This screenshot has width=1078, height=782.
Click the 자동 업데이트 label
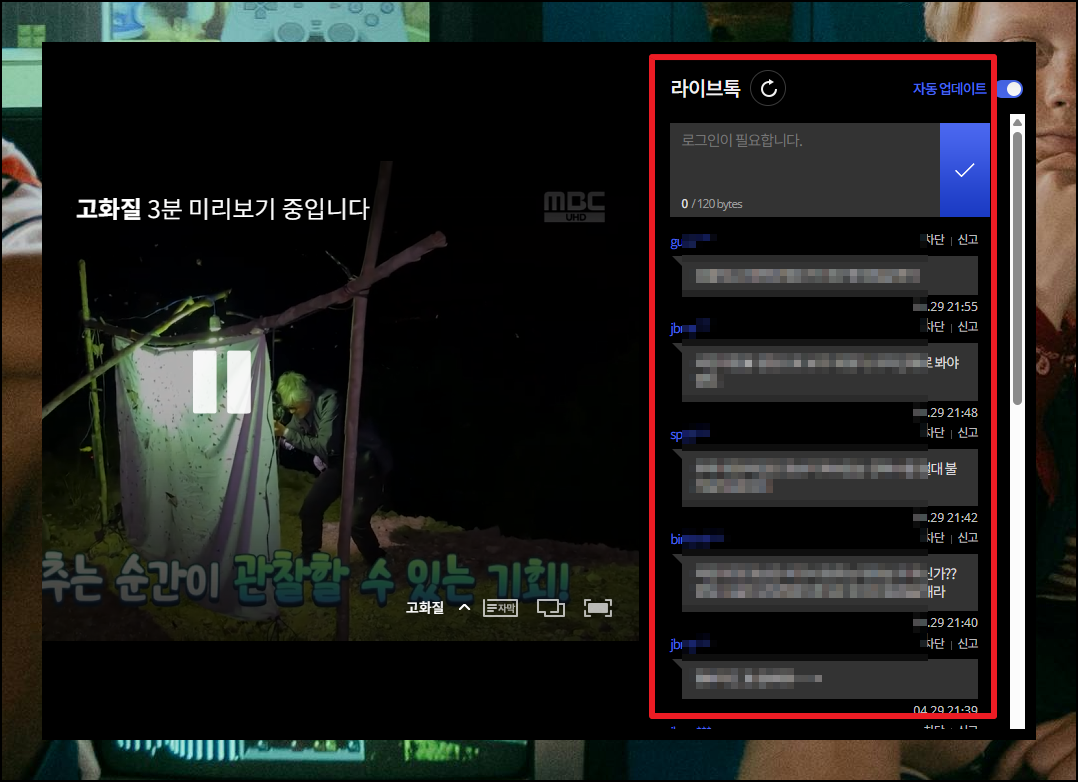(949, 89)
